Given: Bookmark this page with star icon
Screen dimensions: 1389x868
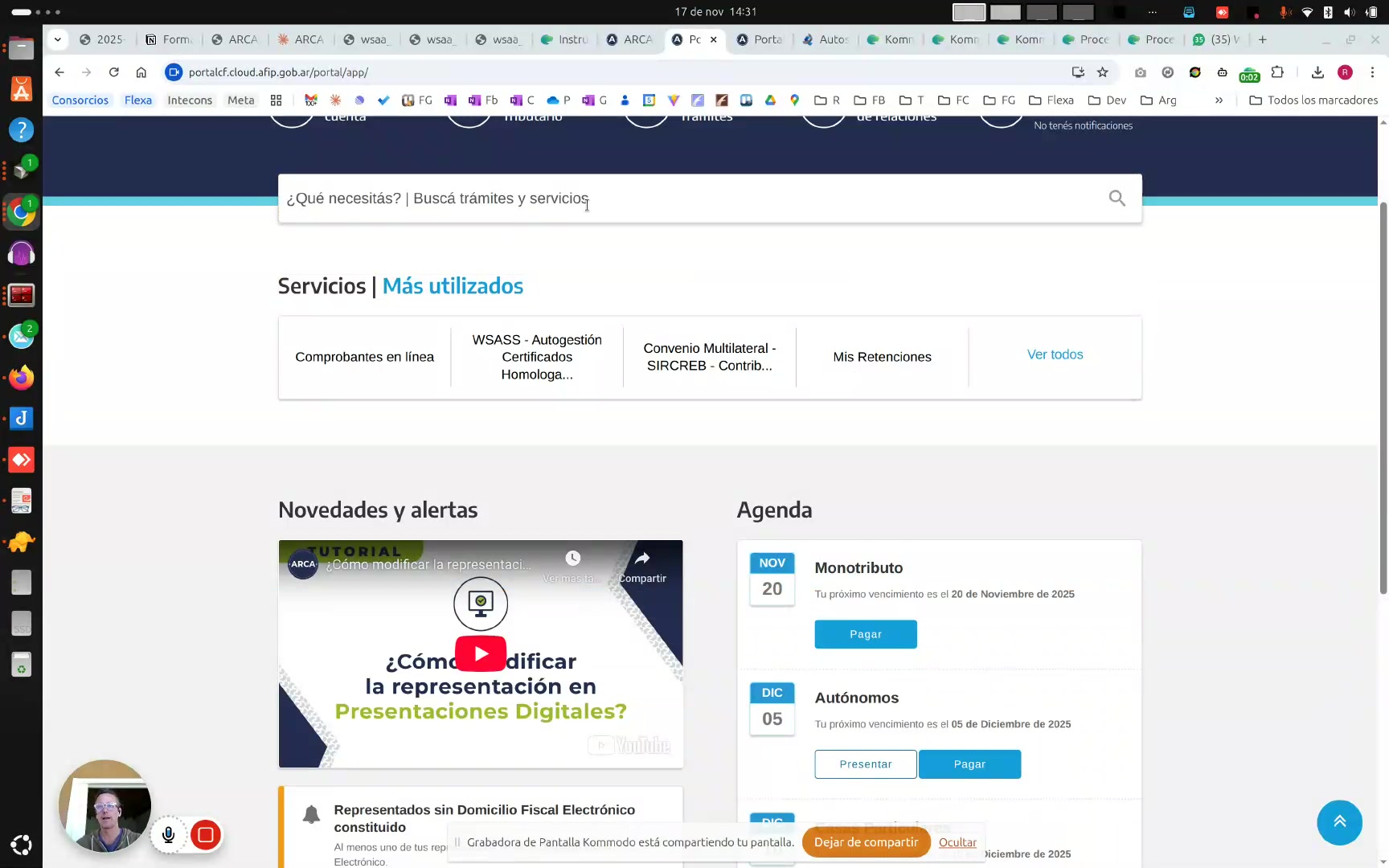Looking at the screenshot, I should pyautogui.click(x=1103, y=72).
